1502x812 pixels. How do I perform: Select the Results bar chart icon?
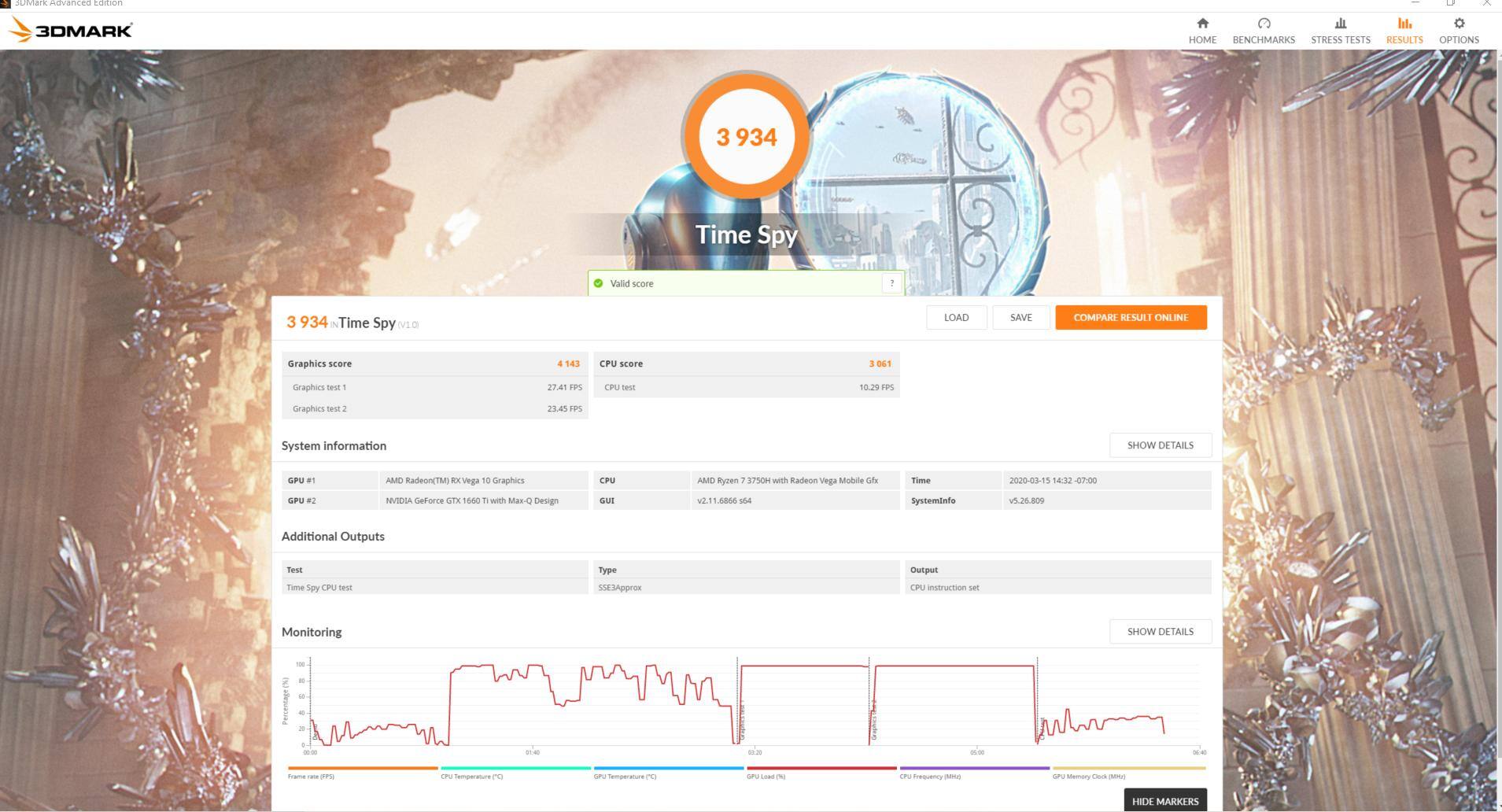1404,24
